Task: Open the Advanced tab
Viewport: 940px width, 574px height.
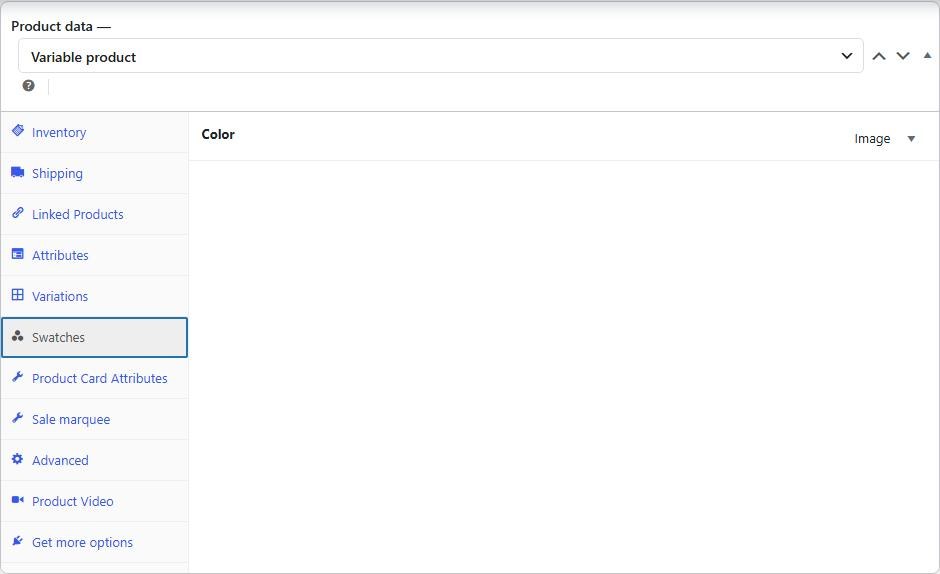Action: pyautogui.click(x=95, y=461)
